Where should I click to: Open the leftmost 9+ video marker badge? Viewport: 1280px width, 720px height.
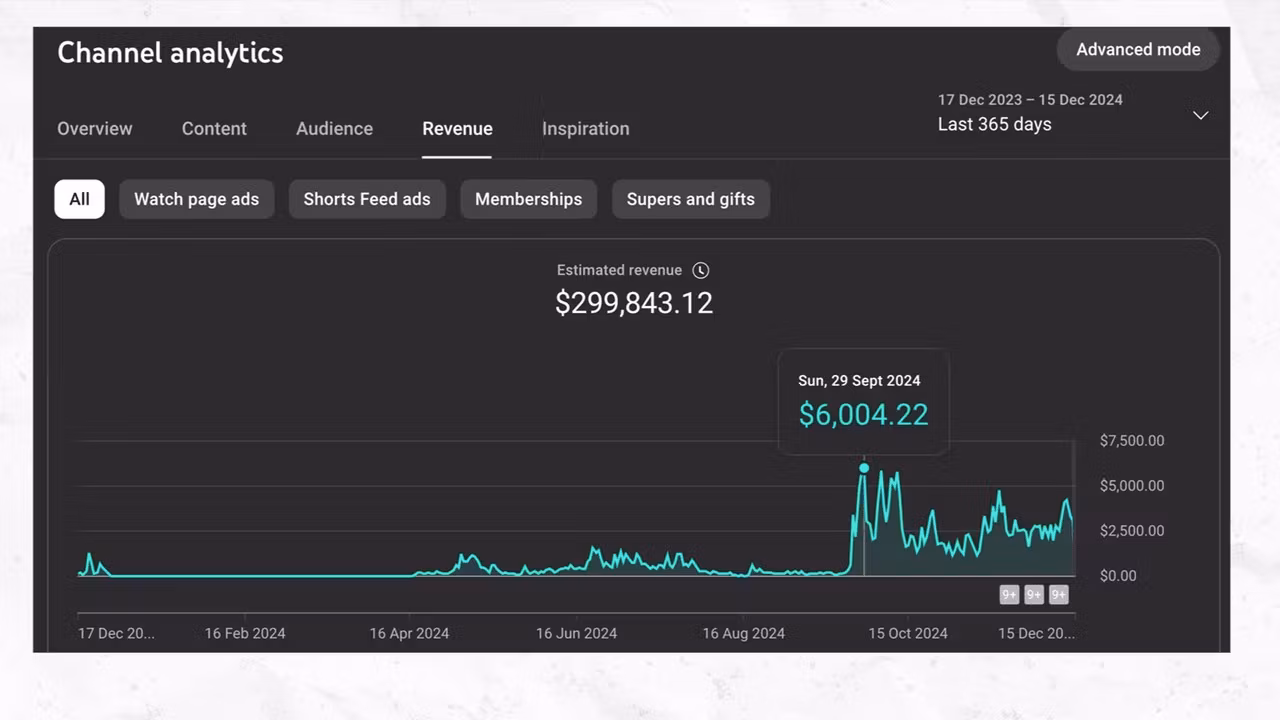[x=1009, y=595]
